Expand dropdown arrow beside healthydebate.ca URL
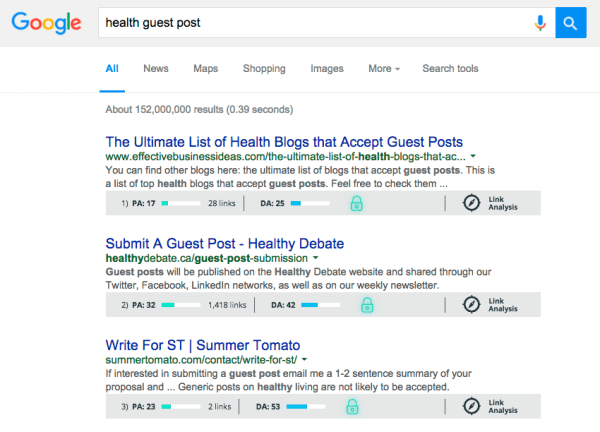The height and width of the screenshot is (432, 600). [315, 258]
